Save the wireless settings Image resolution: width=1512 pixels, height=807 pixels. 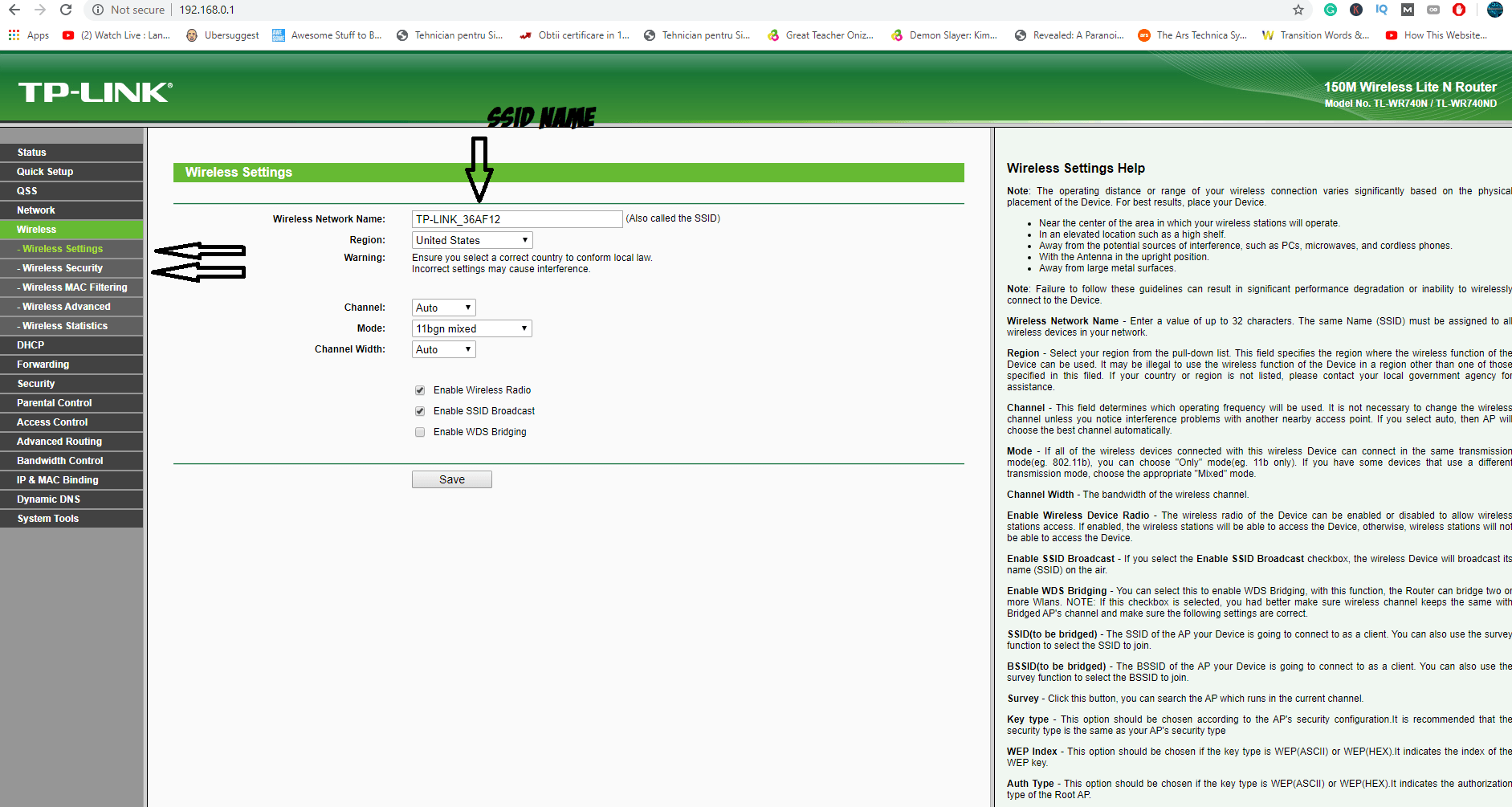point(452,479)
